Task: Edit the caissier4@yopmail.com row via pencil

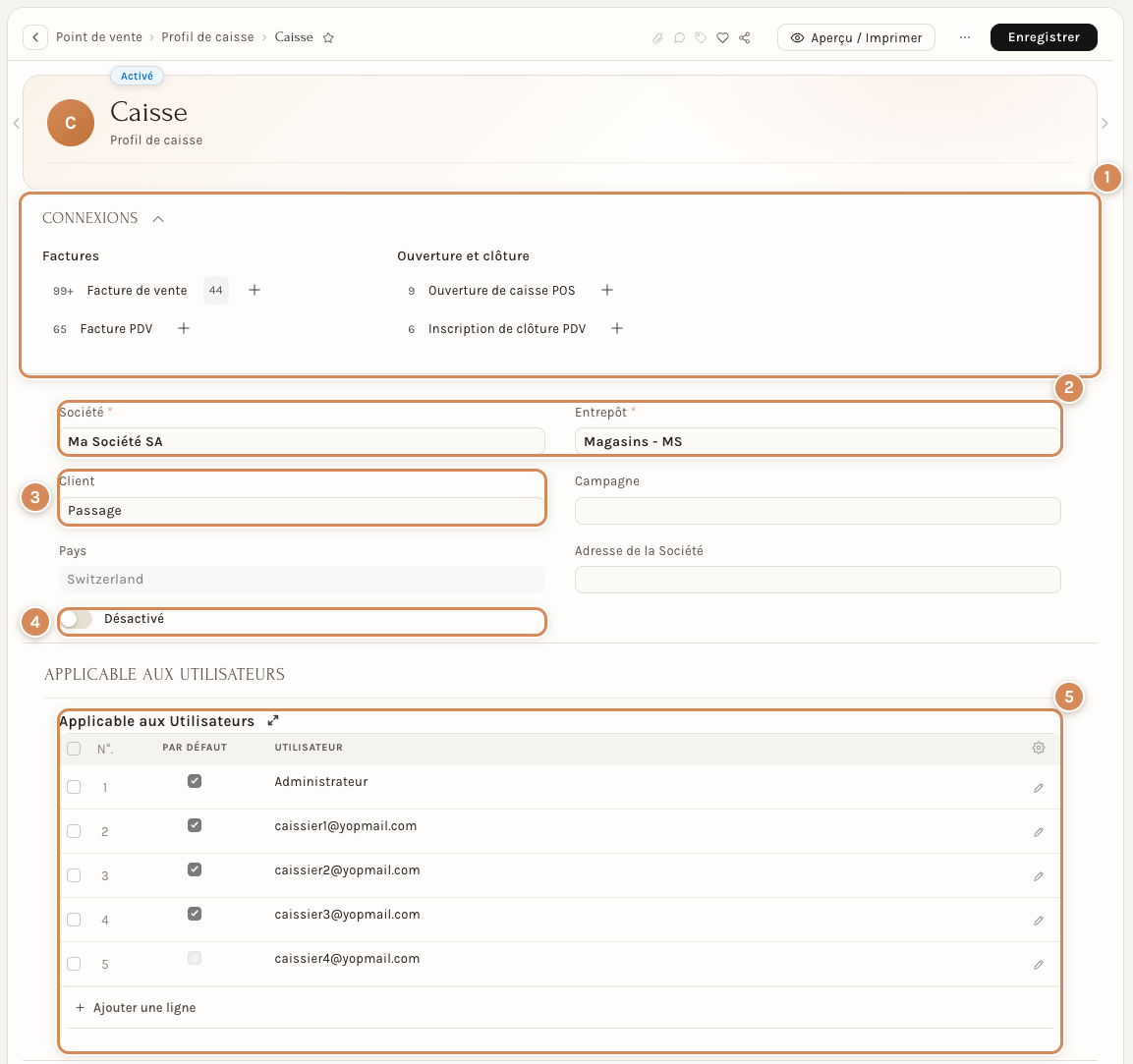Action: 1039,965
